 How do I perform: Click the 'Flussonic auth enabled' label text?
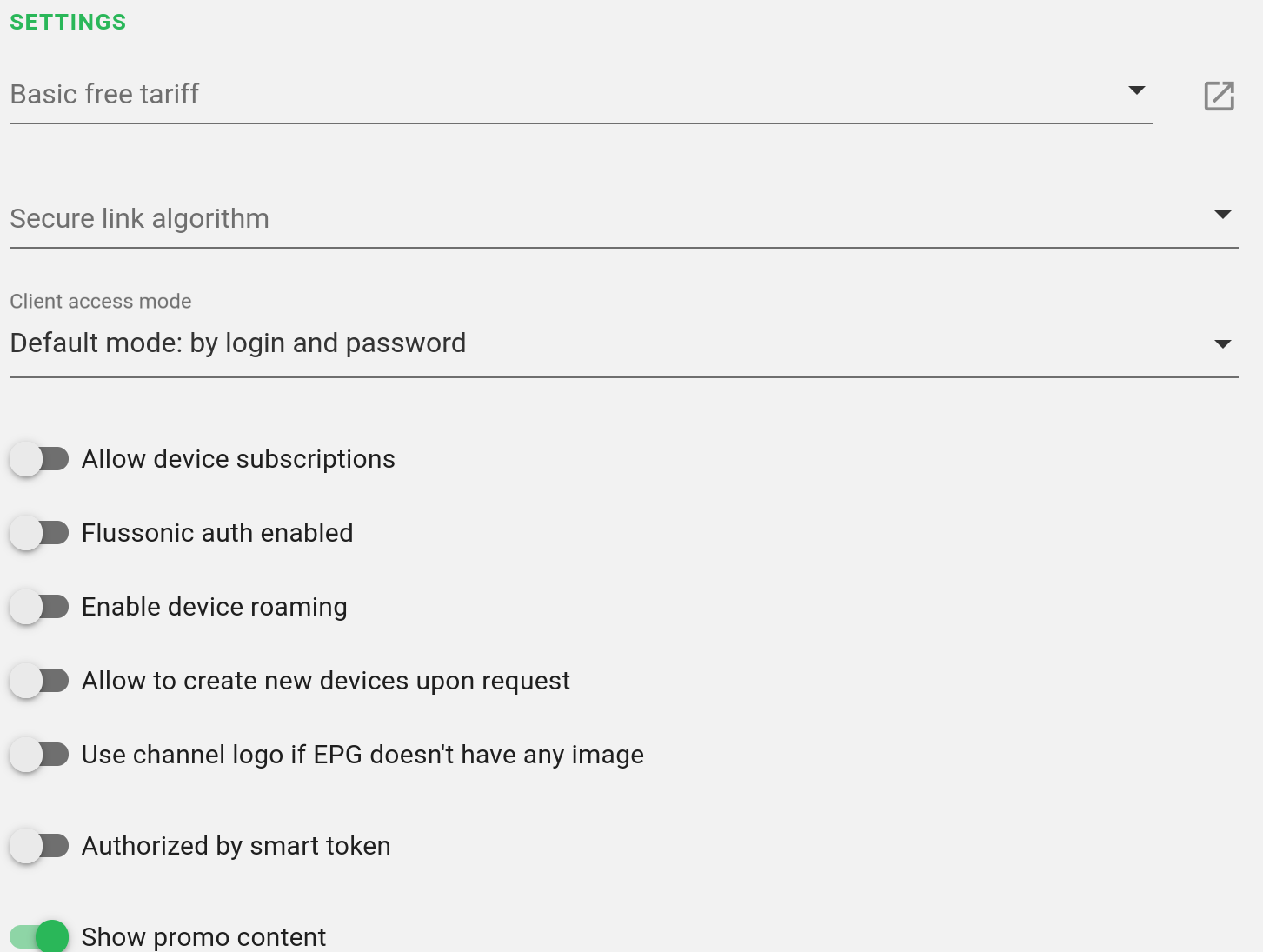(x=217, y=533)
